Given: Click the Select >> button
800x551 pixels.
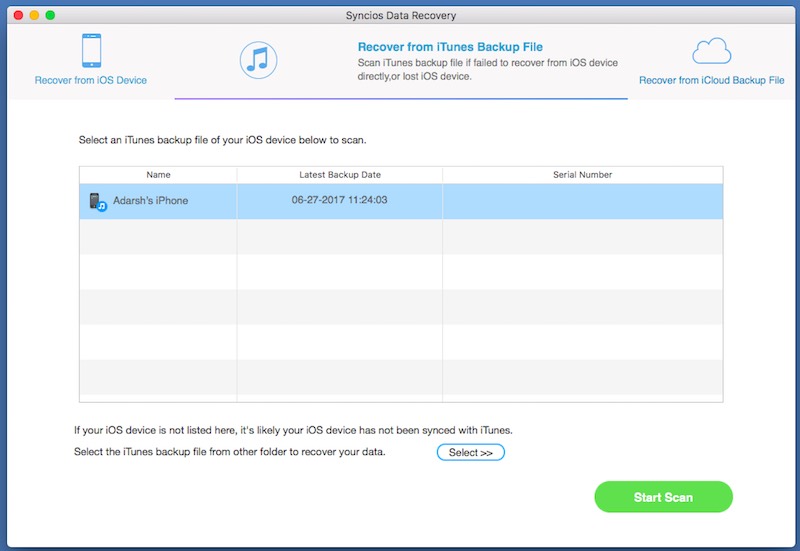Looking at the screenshot, I should click(470, 453).
